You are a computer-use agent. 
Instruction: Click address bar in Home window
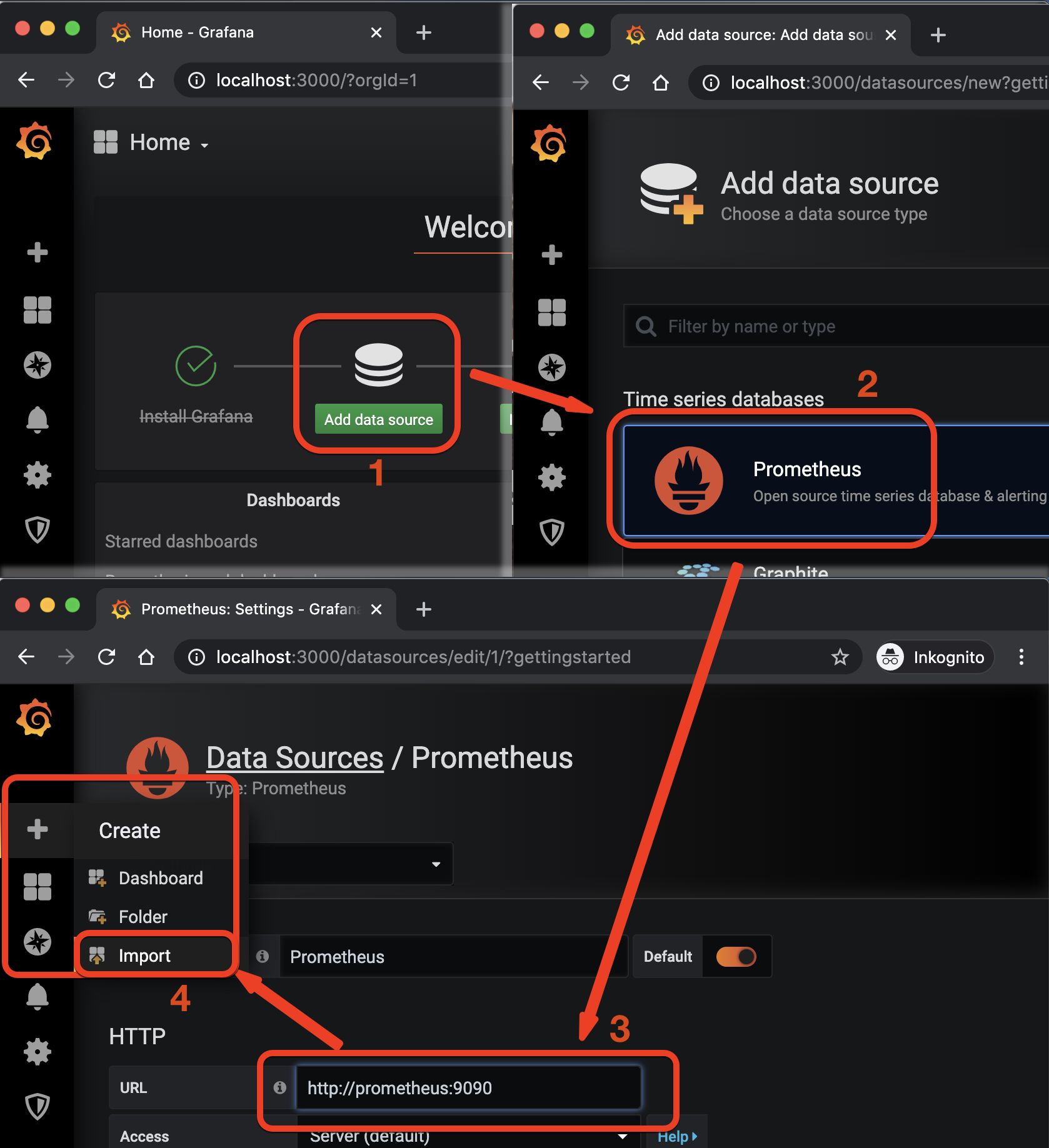pos(343,80)
